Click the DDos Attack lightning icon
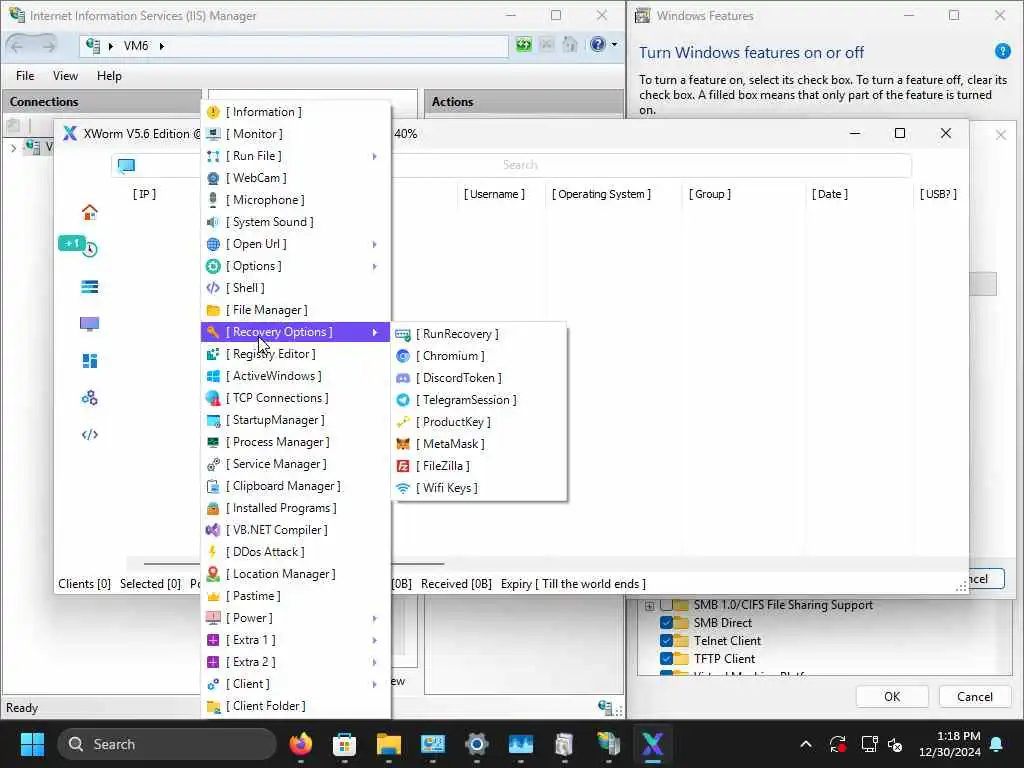This screenshot has height=768, width=1024. (213, 552)
